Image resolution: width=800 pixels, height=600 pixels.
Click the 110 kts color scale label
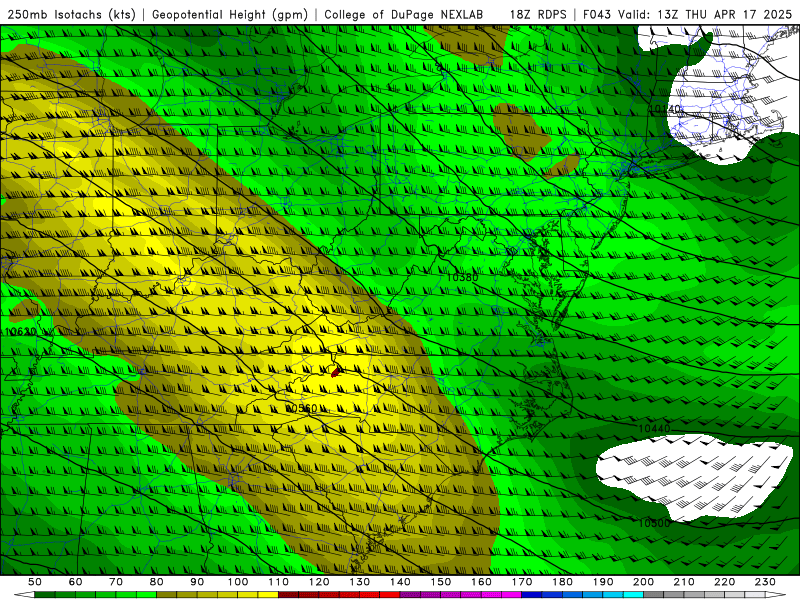click(279, 582)
